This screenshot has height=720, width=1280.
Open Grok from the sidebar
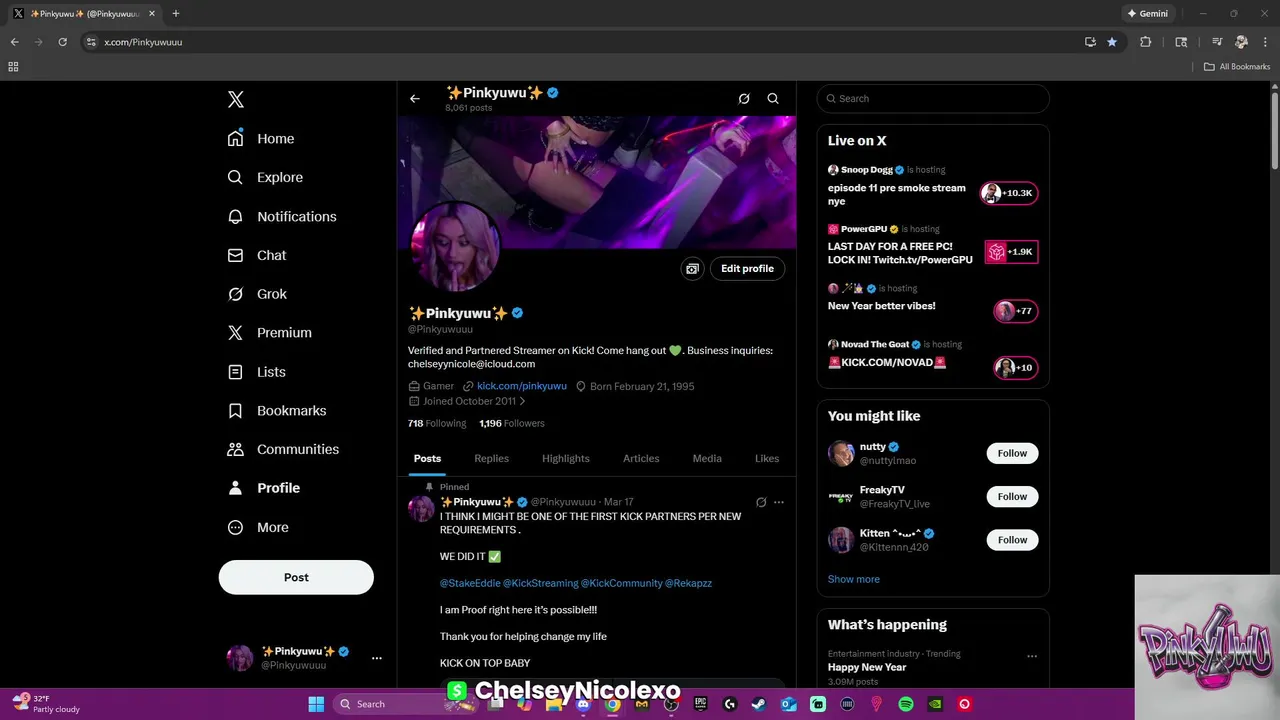tap(257, 294)
